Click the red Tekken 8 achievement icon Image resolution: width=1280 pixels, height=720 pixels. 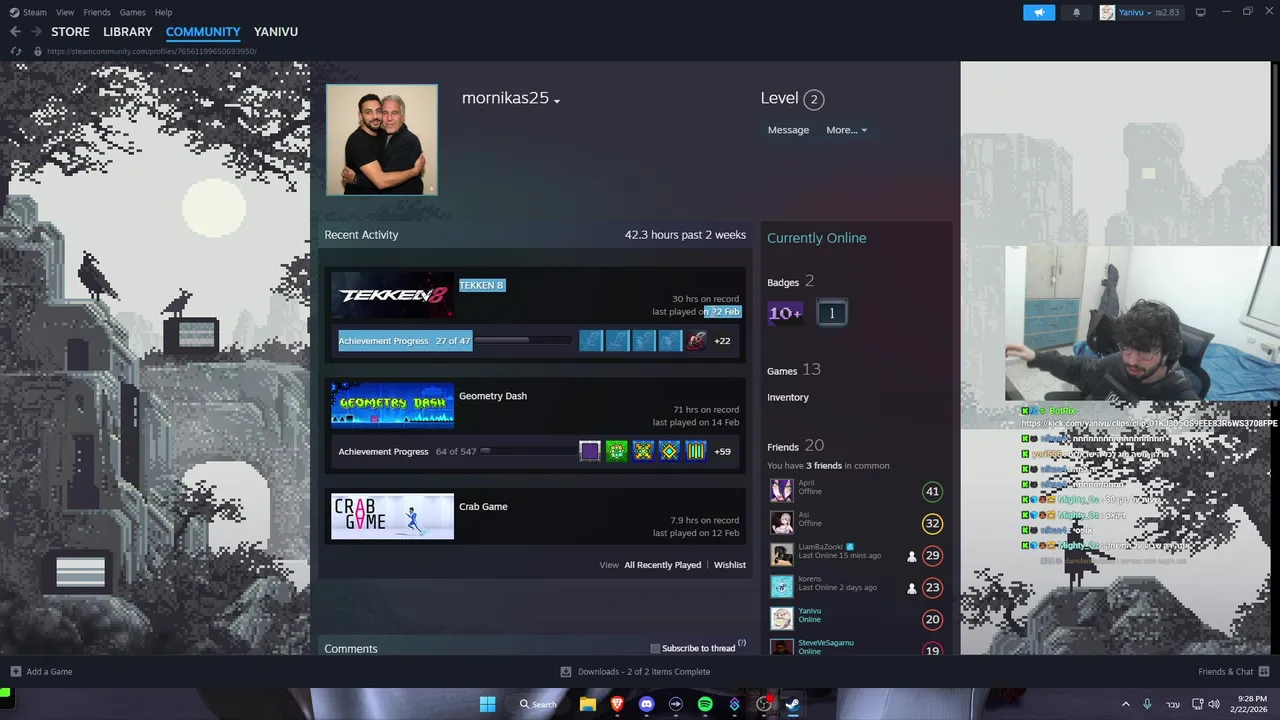pos(696,341)
